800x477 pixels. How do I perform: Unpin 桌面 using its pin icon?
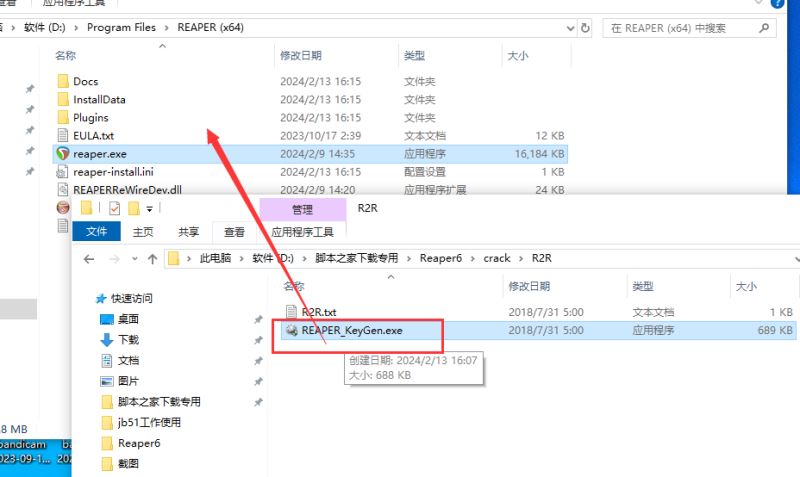pos(258,320)
